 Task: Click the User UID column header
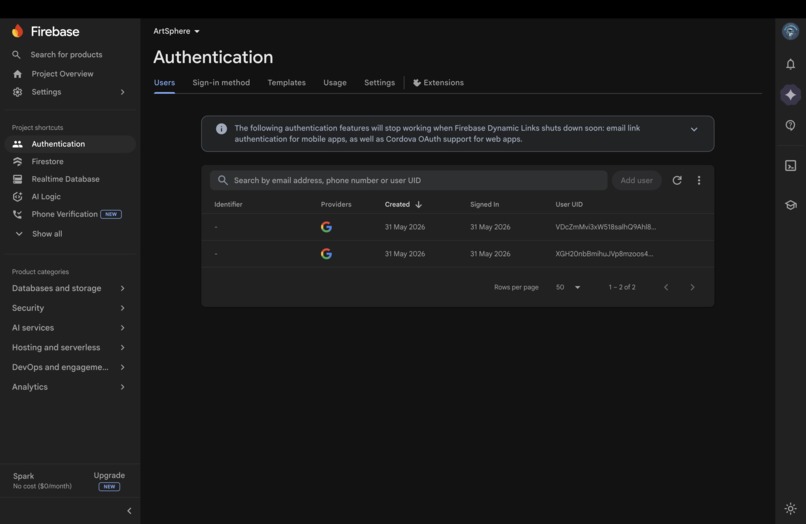(569, 205)
